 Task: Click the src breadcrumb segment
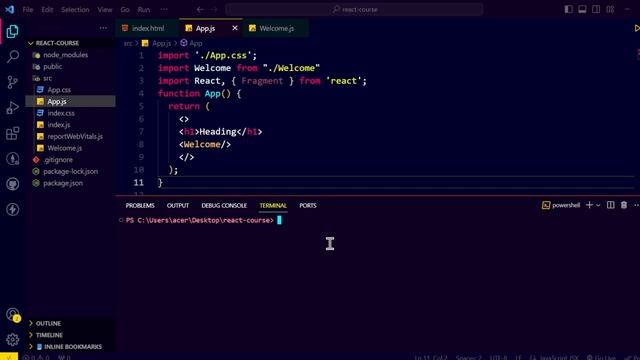(128, 43)
